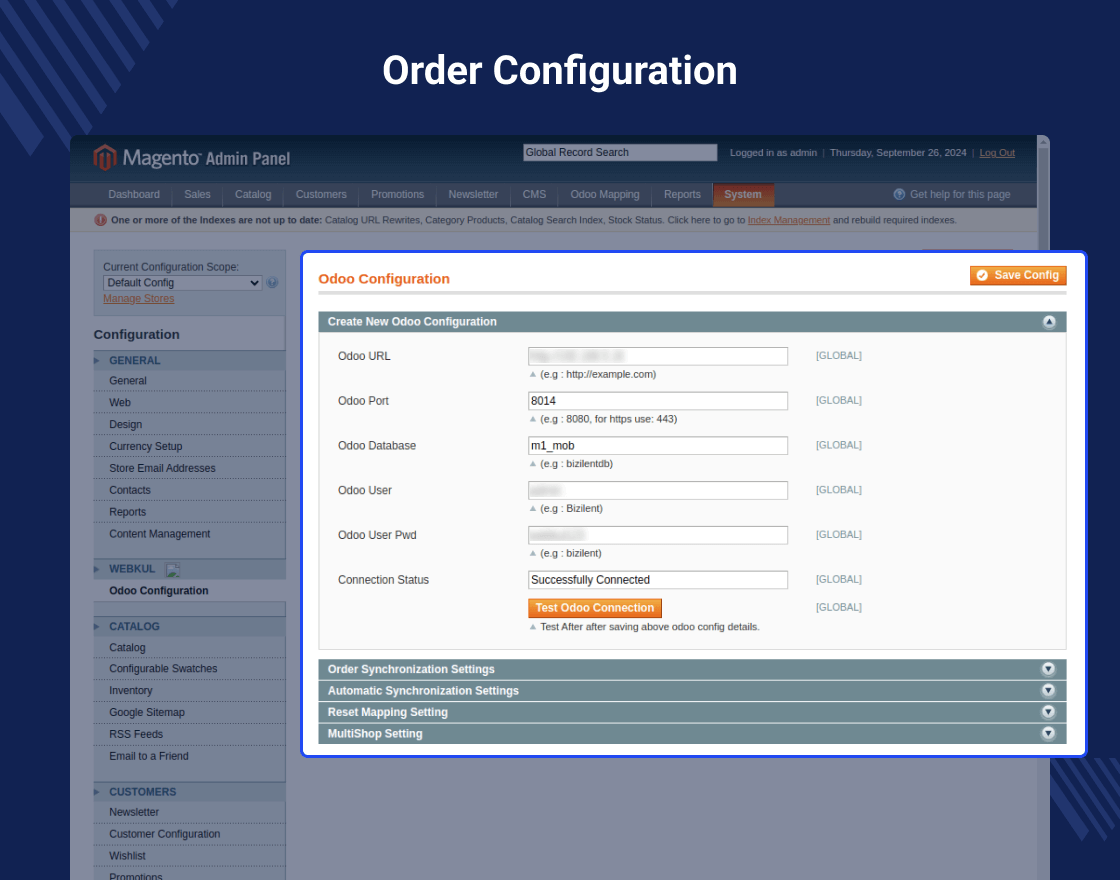Click the Odoo User input field
1120x880 pixels.
click(658, 491)
